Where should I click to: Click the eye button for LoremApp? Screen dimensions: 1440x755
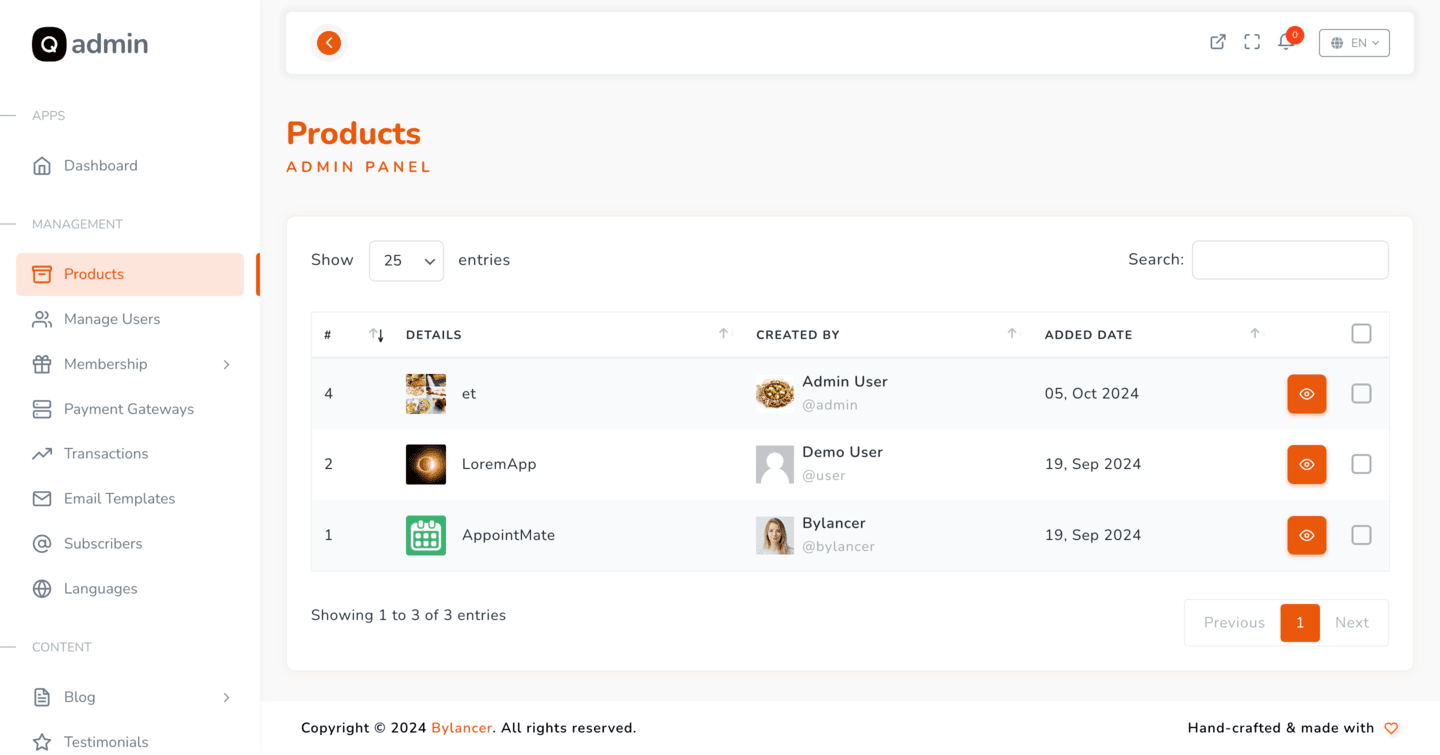click(1306, 464)
